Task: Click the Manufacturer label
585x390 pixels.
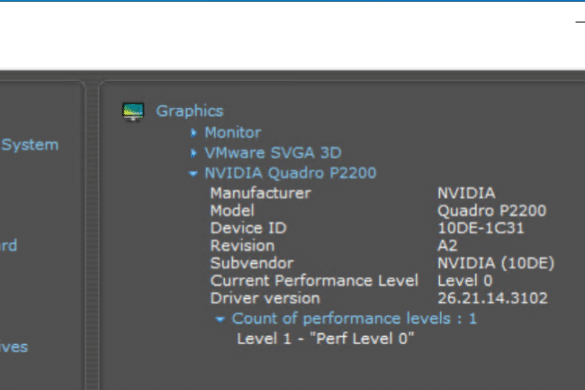Action: pos(260,193)
